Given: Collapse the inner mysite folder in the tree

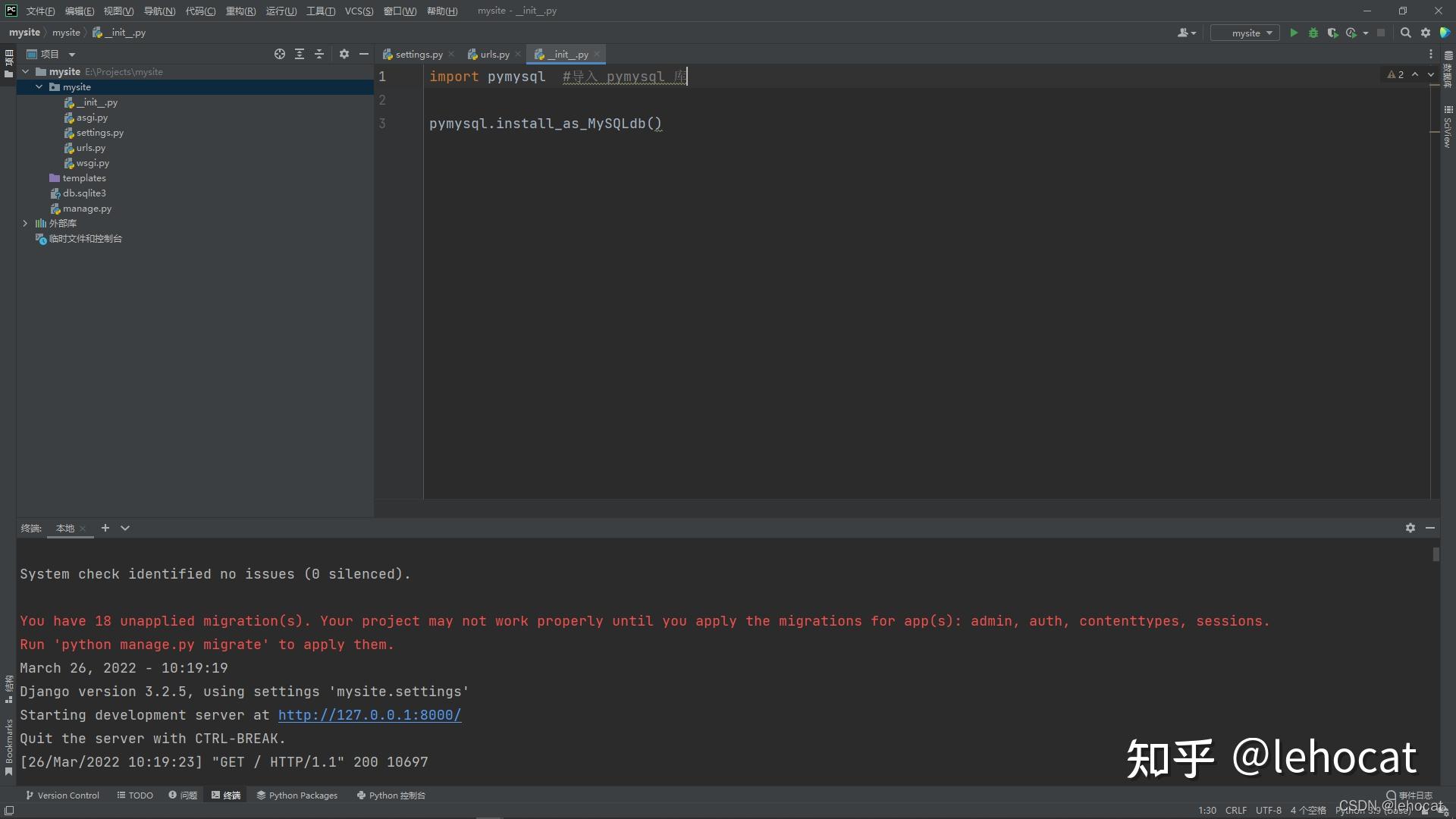Looking at the screenshot, I should click(x=39, y=87).
